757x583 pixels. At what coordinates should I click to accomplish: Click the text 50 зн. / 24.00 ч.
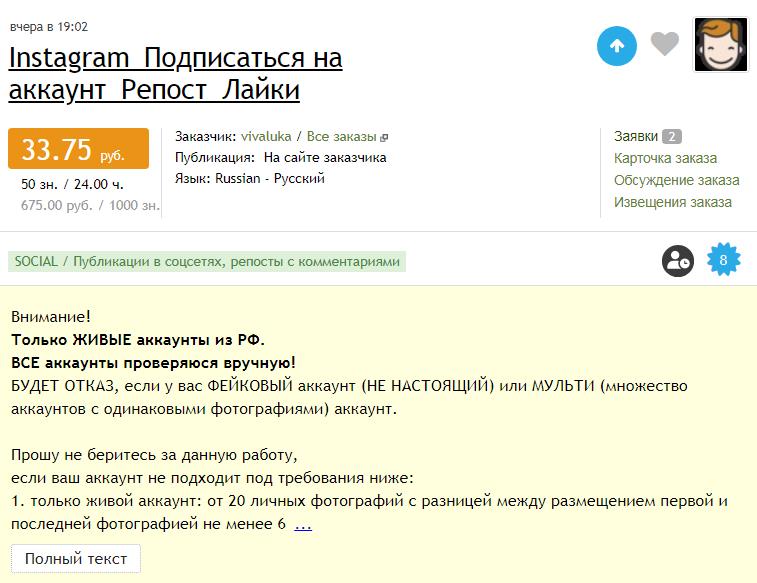[x=72, y=184]
